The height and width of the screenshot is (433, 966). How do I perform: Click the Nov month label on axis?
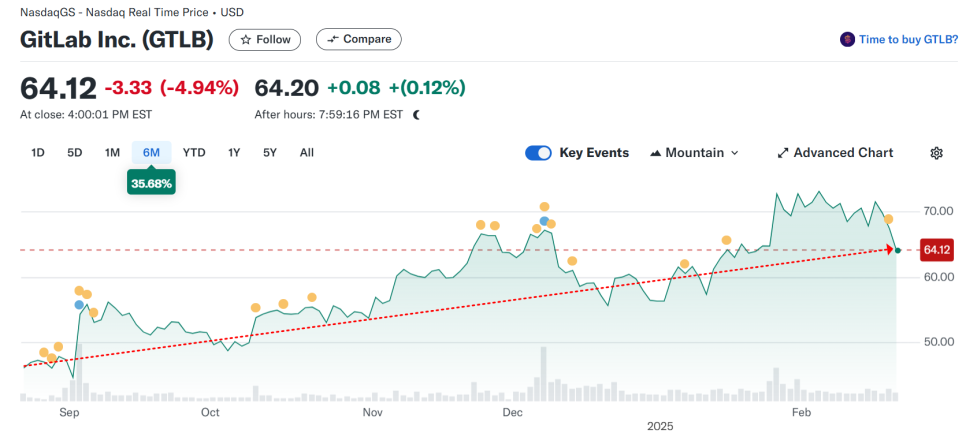[x=373, y=412]
